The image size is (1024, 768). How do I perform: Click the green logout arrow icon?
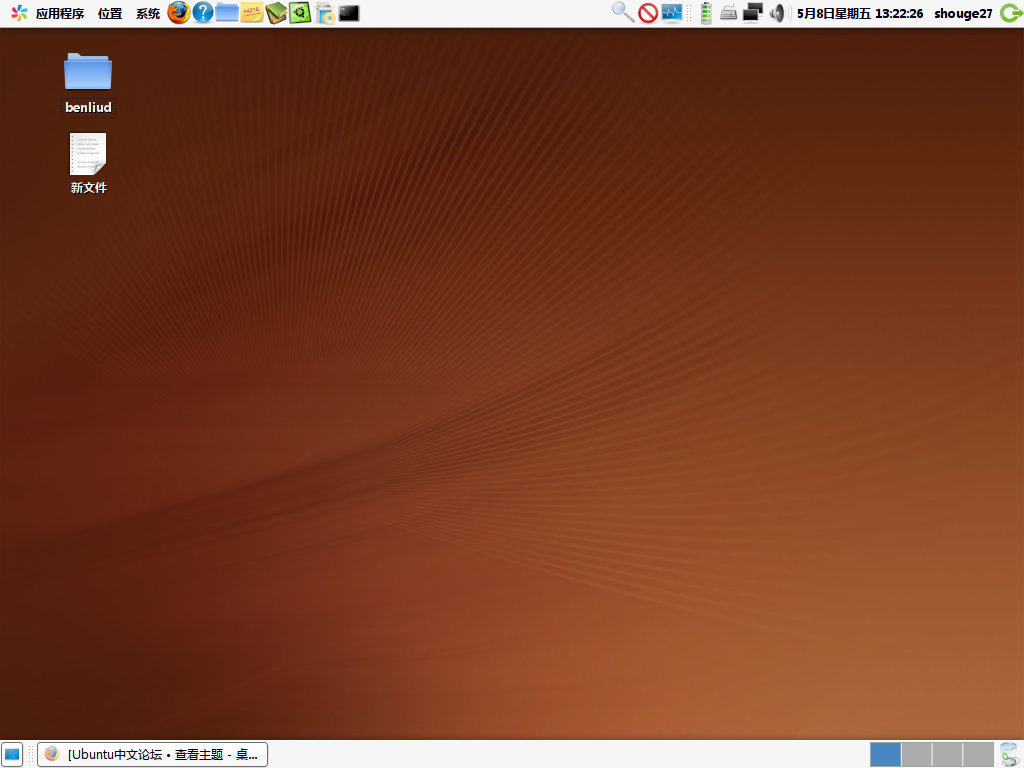pos(1011,13)
